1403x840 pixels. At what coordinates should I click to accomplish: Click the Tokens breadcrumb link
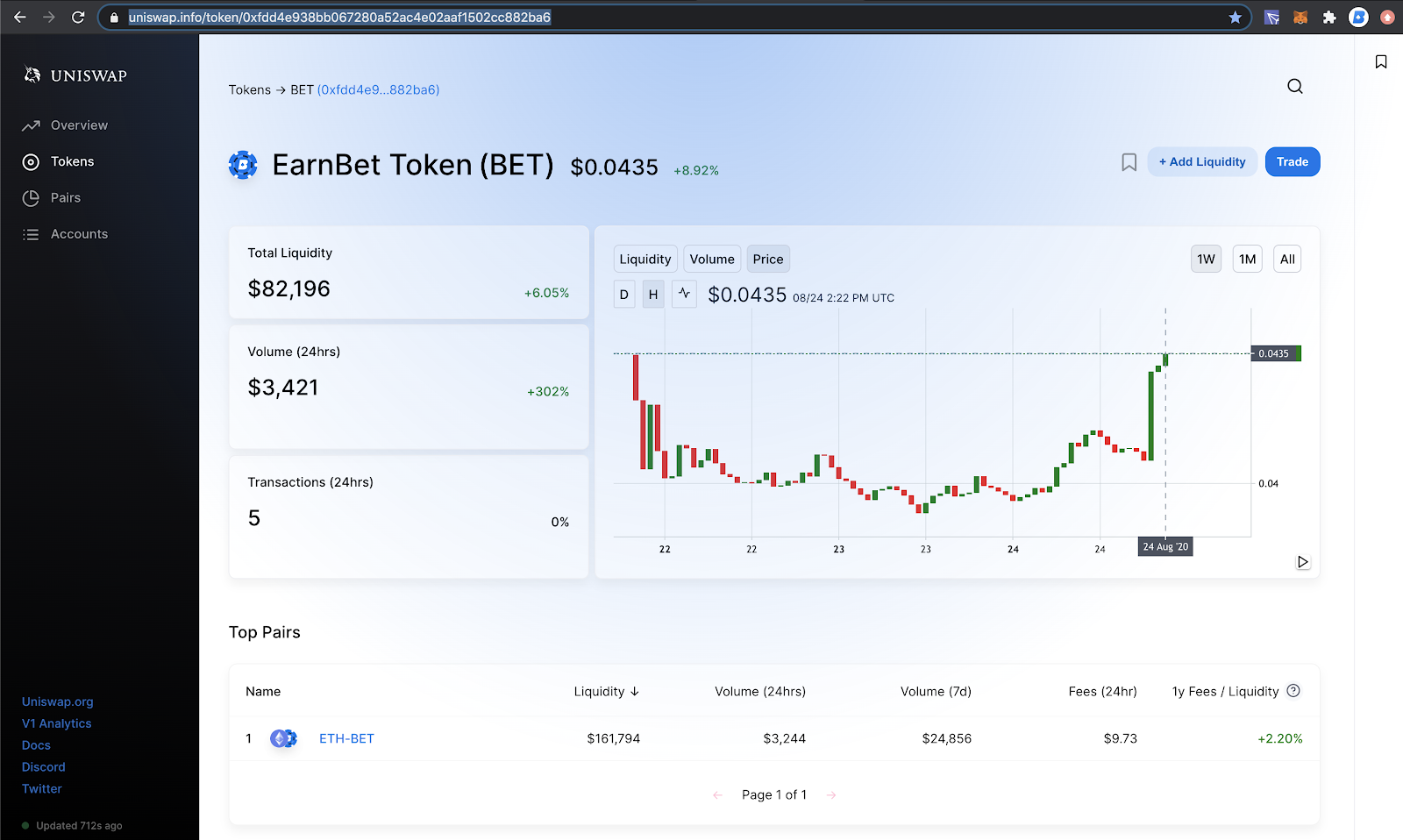pos(250,89)
